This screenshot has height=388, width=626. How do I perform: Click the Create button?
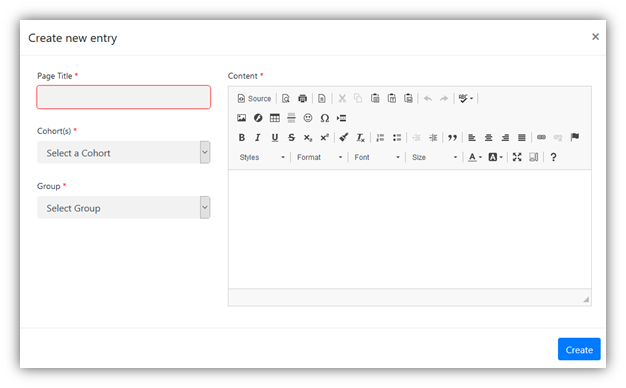(579, 349)
